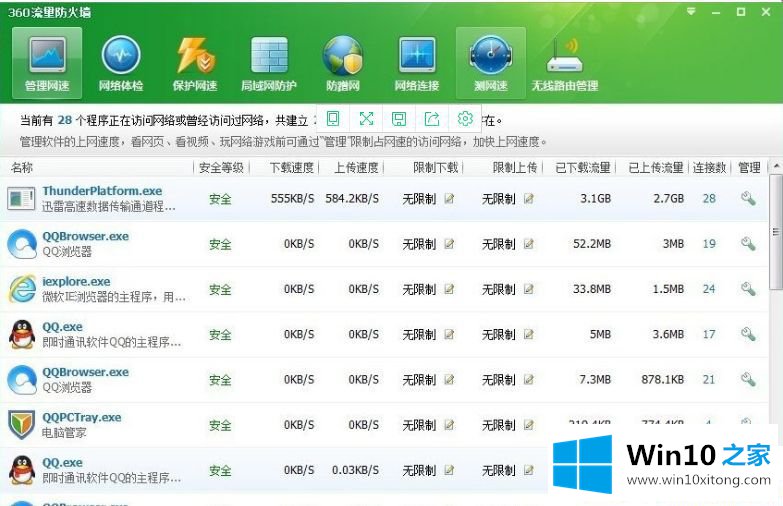Click the phone icon in floating toolbar
The image size is (783, 506).
[333, 119]
